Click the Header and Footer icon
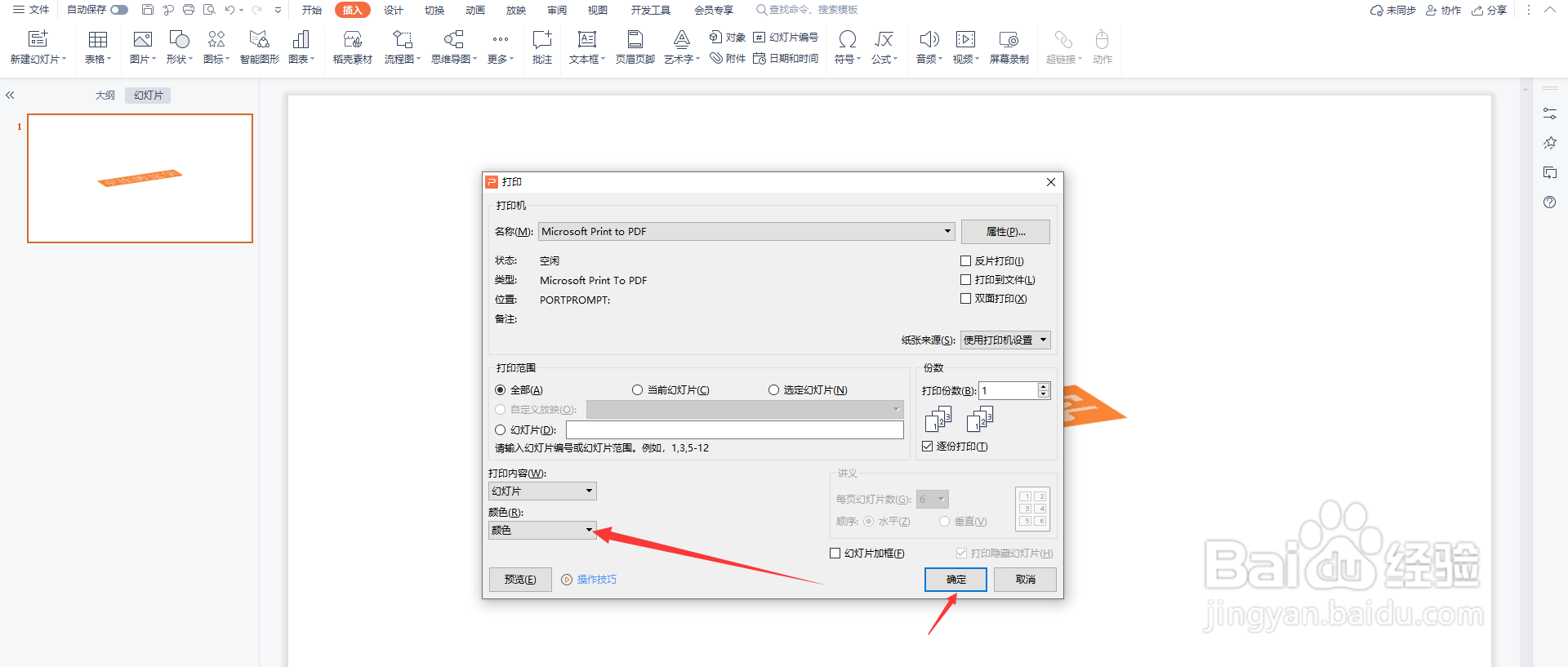The image size is (1568, 667). coord(635,39)
